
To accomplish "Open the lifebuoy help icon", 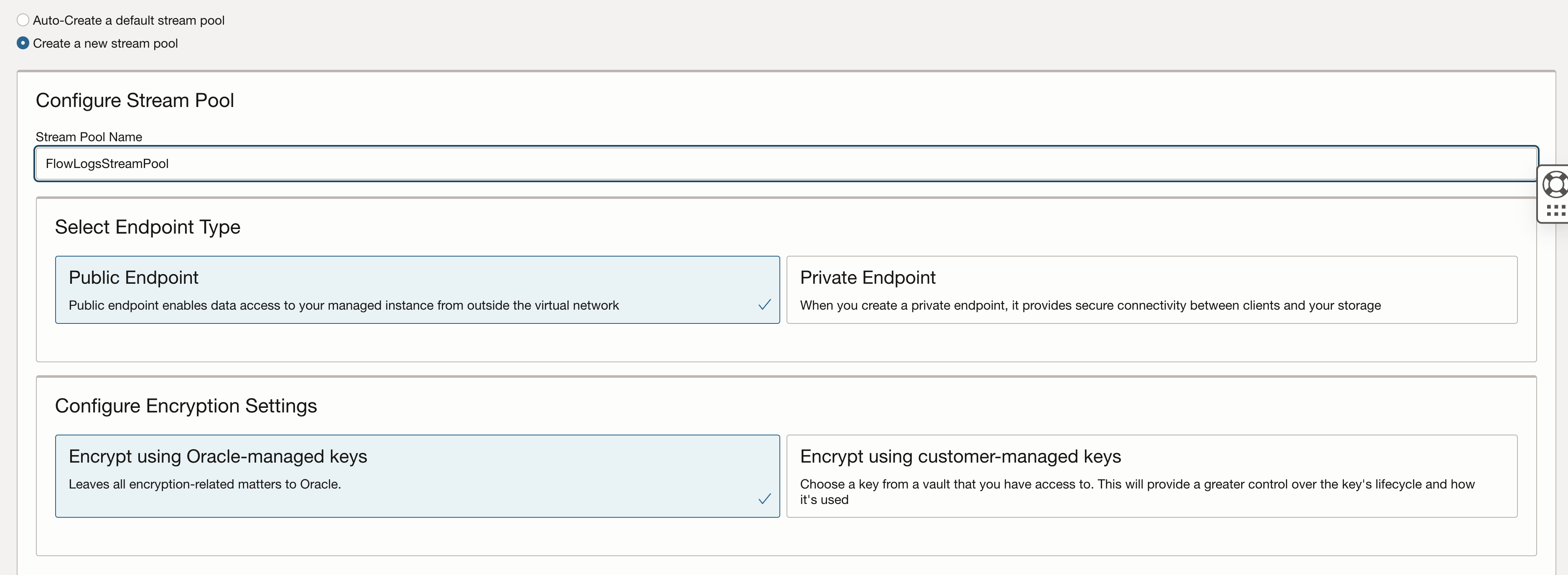I will tap(1556, 184).
